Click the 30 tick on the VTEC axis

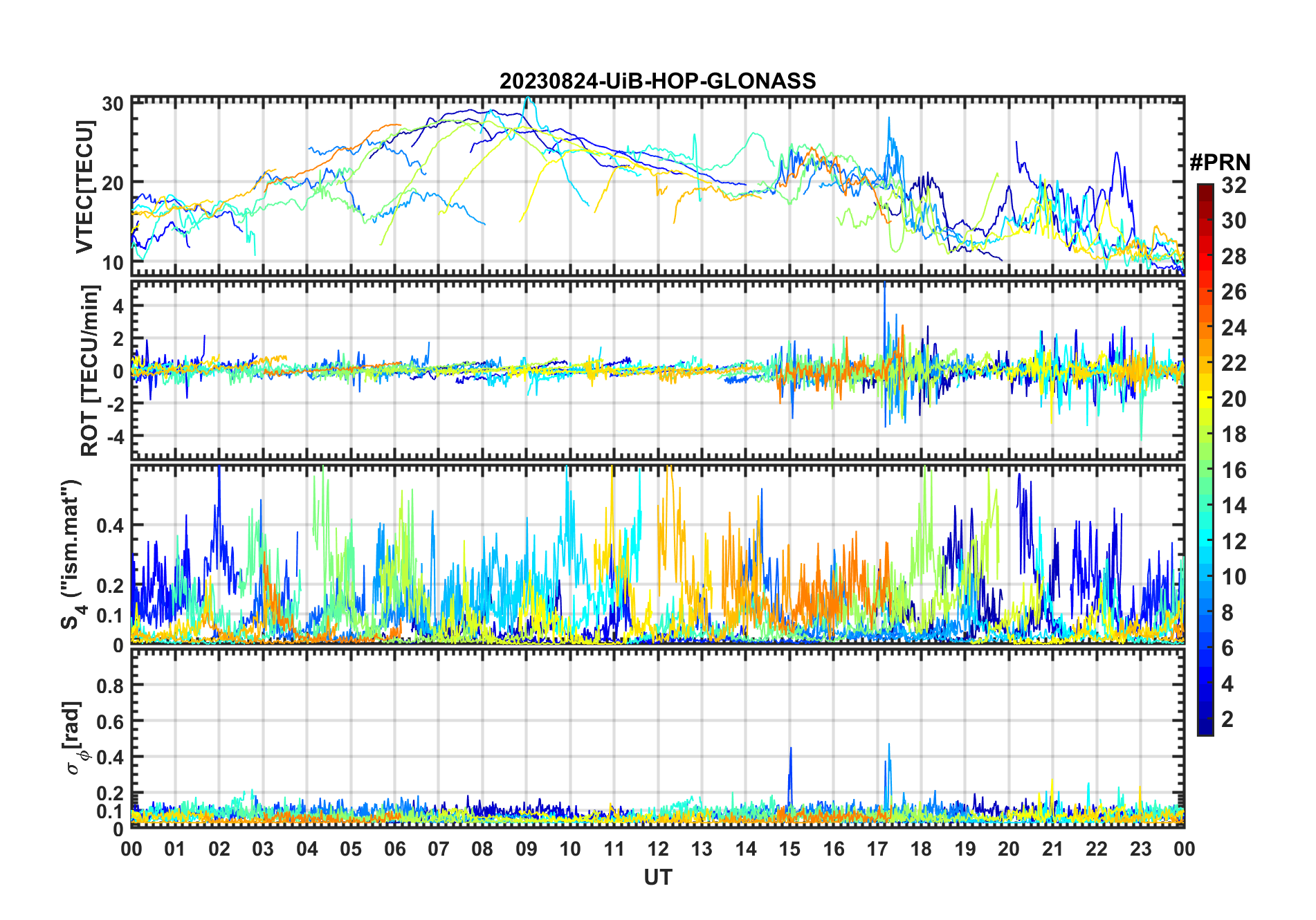(x=113, y=104)
